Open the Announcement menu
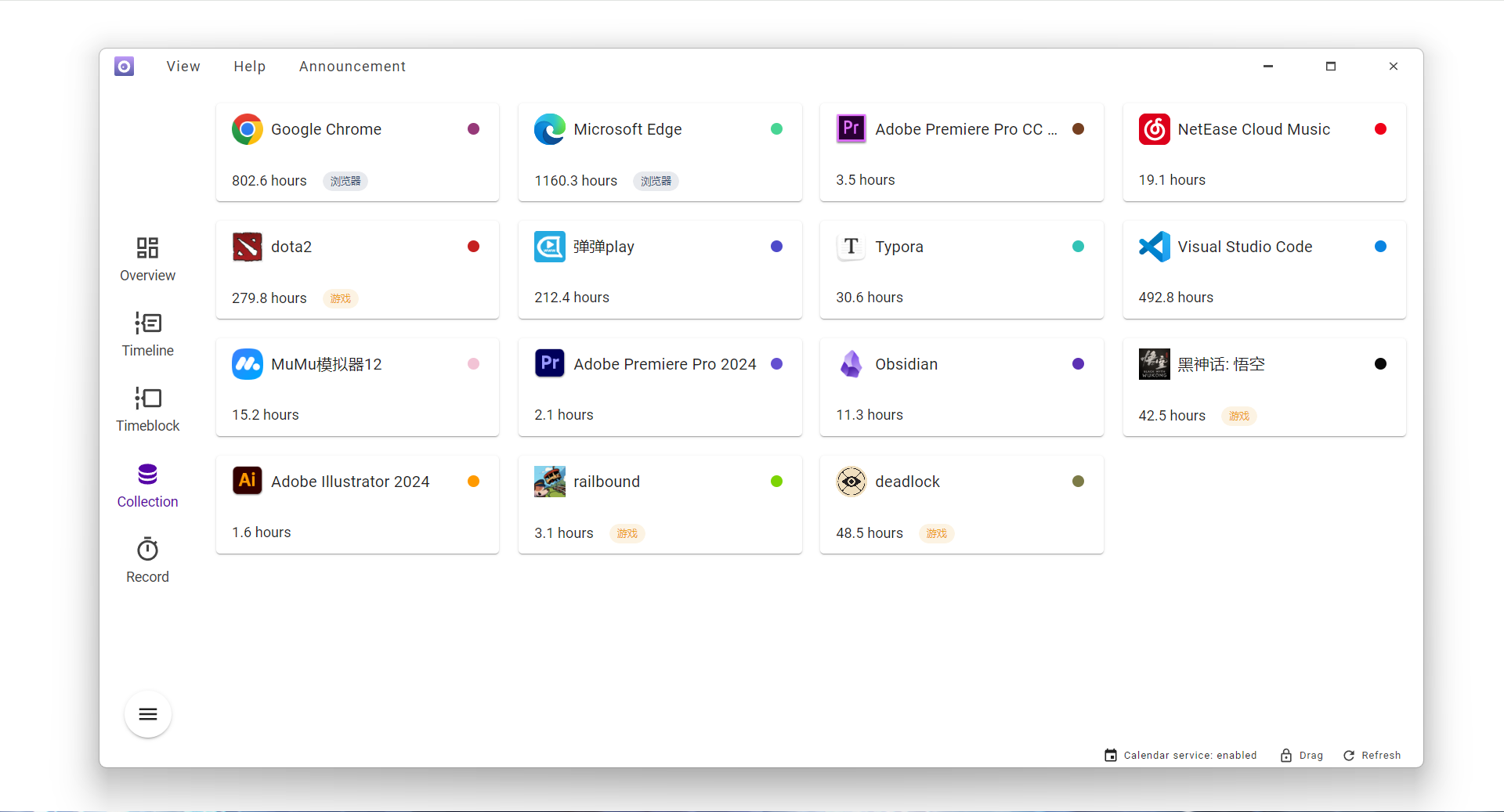Image resolution: width=1504 pixels, height=812 pixels. tap(352, 67)
